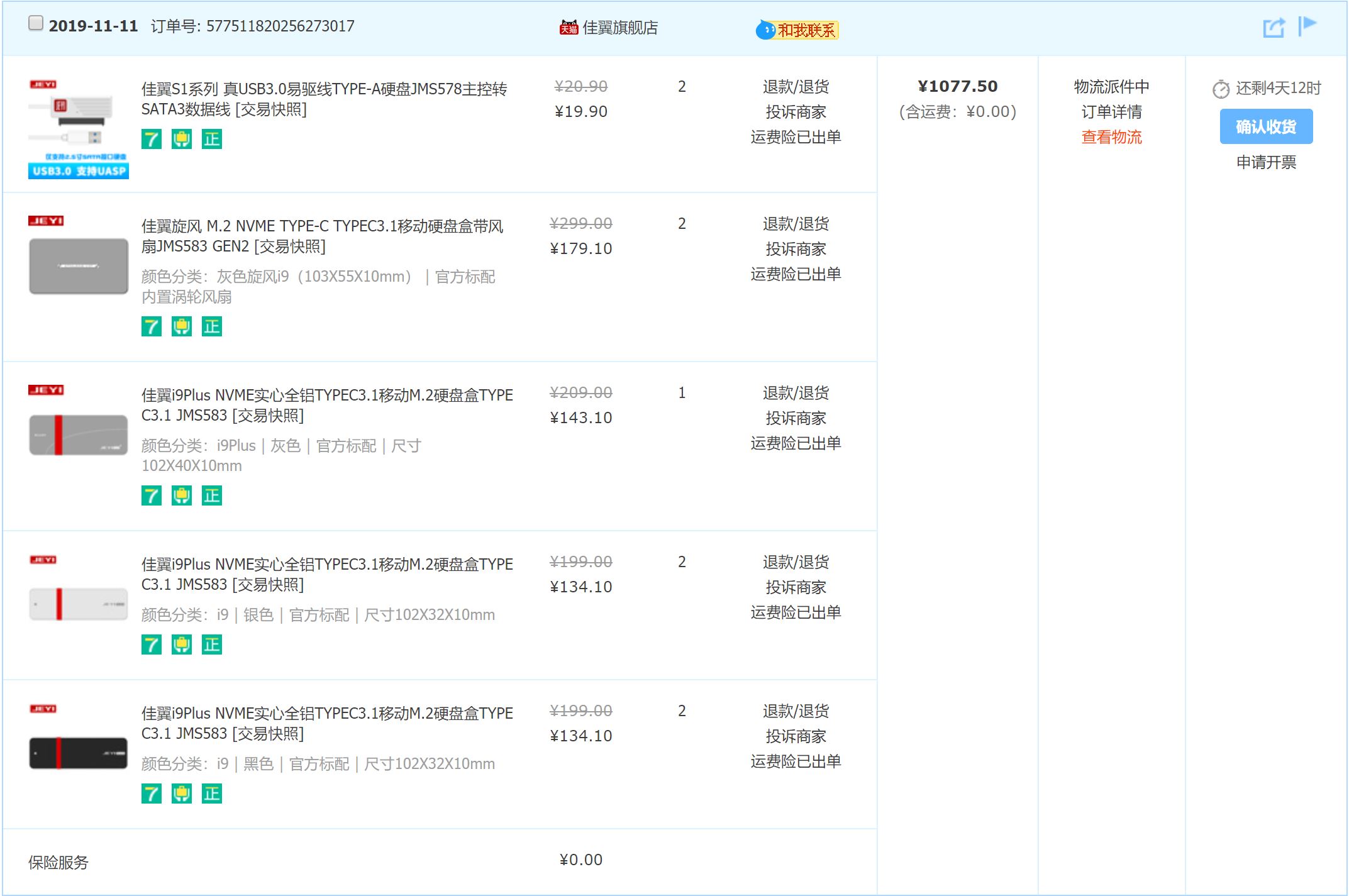Screen dimensions: 1354x896
Task: Click 7-day return icon under silver i9 item
Action: click(152, 644)
